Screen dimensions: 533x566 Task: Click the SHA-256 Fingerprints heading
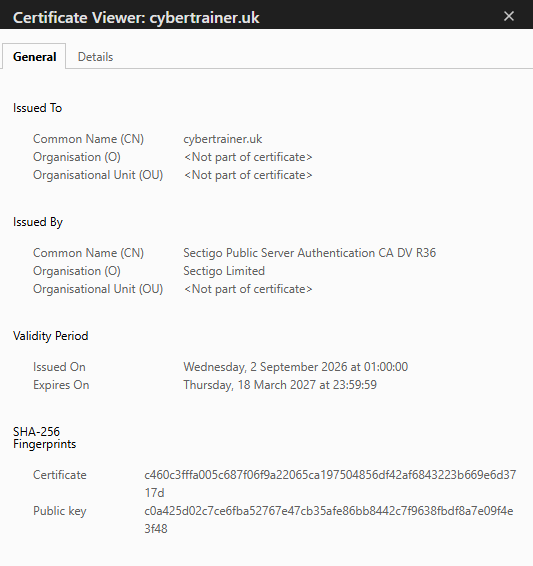coord(44,437)
